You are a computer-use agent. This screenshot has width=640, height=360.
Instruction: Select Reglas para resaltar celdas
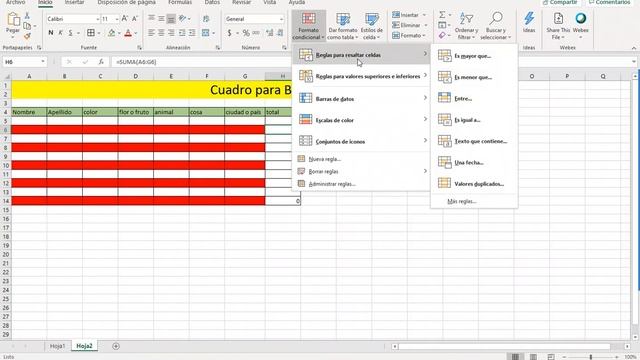click(361, 54)
